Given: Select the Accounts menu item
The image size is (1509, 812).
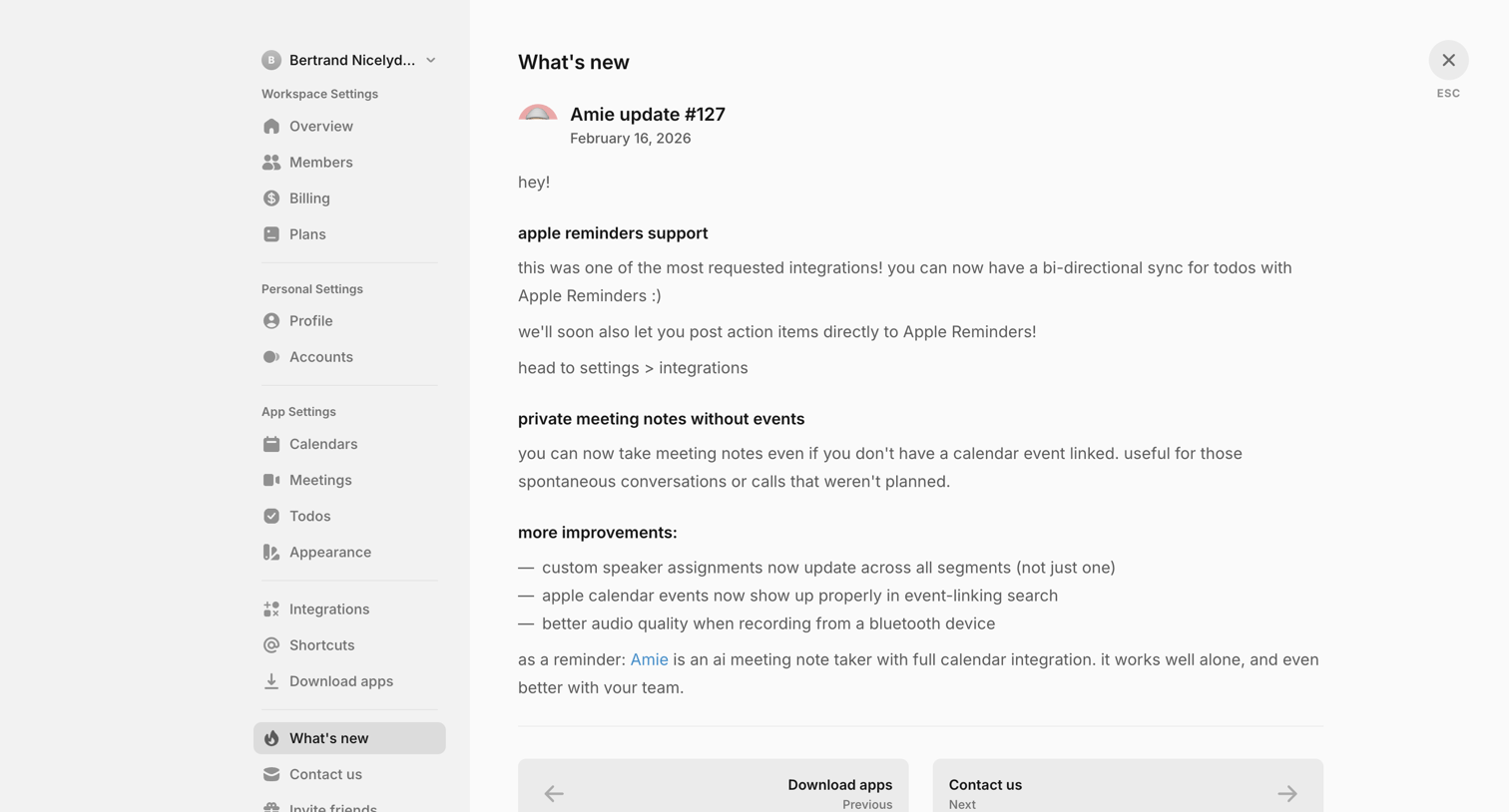Looking at the screenshot, I should pyautogui.click(x=349, y=357).
